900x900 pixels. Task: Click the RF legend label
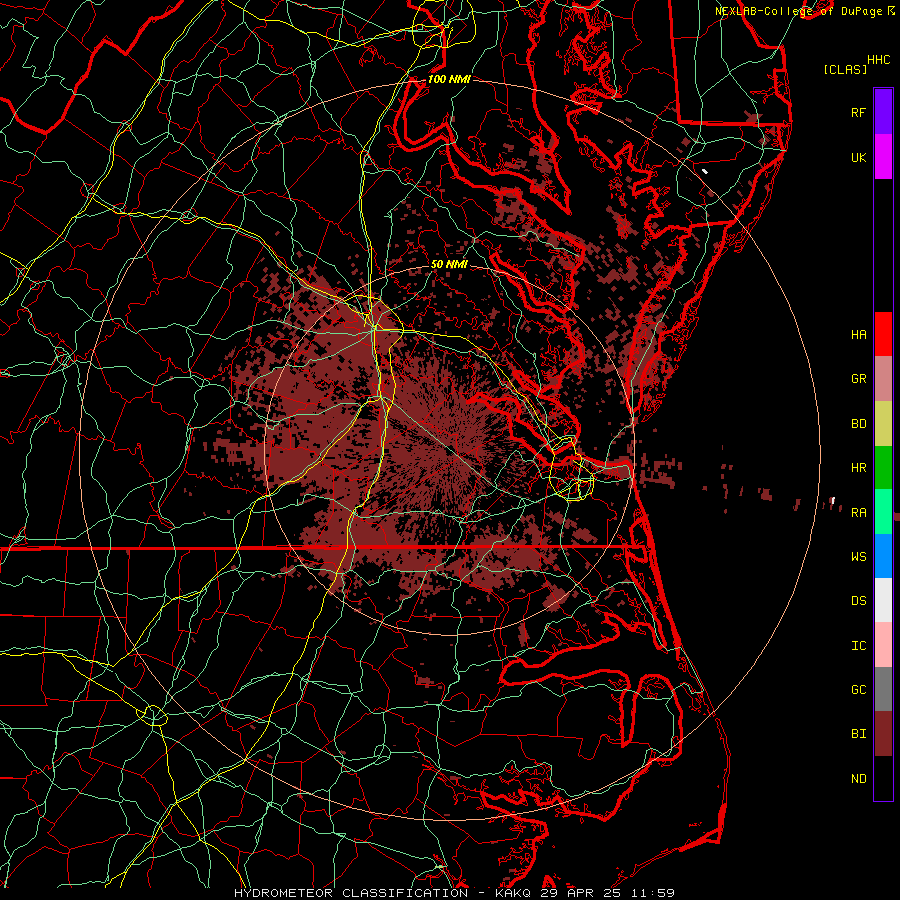click(858, 113)
